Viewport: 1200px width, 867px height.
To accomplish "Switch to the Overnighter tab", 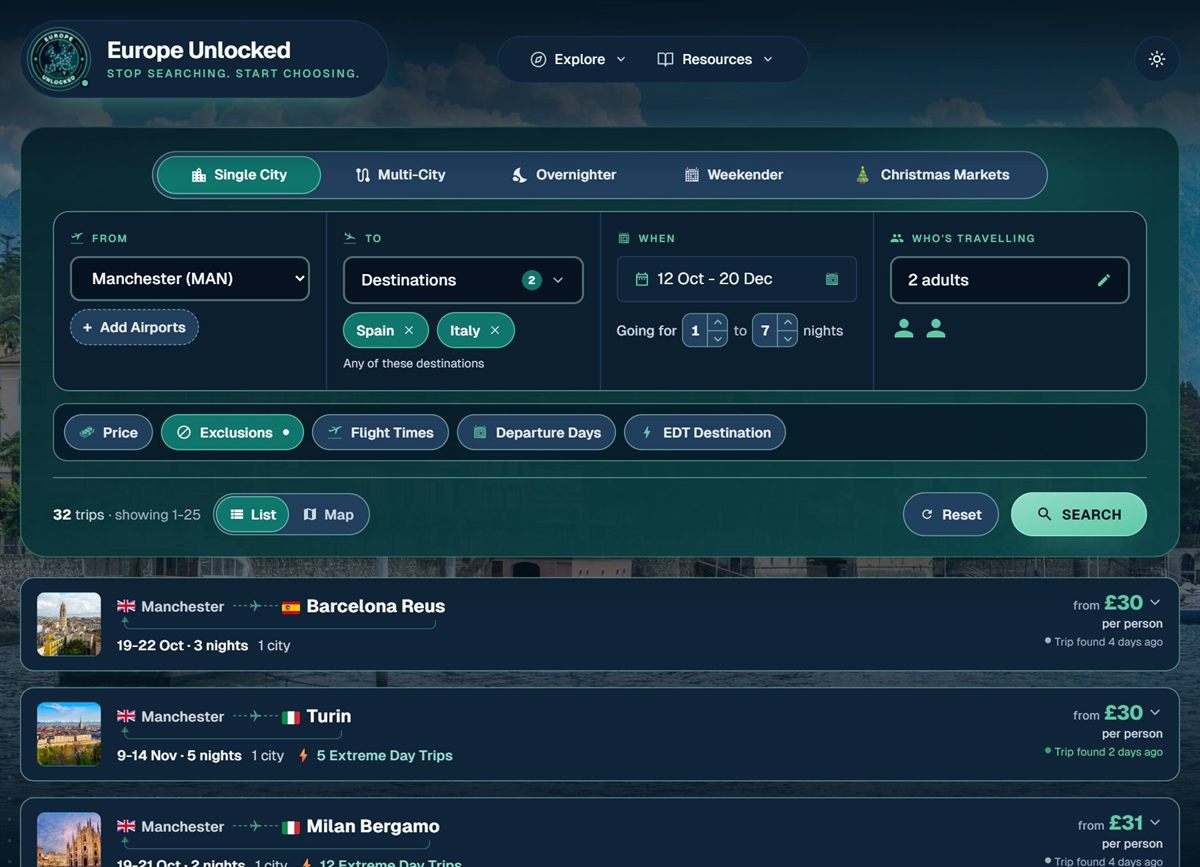I will pos(564,175).
